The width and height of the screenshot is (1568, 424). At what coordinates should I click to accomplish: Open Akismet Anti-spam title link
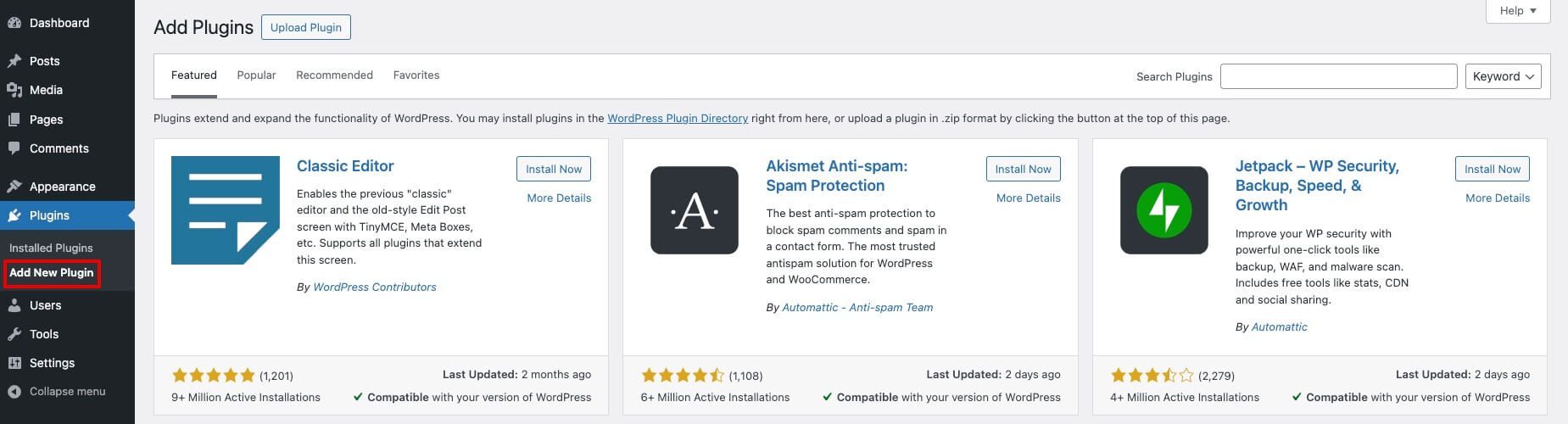pos(837,176)
